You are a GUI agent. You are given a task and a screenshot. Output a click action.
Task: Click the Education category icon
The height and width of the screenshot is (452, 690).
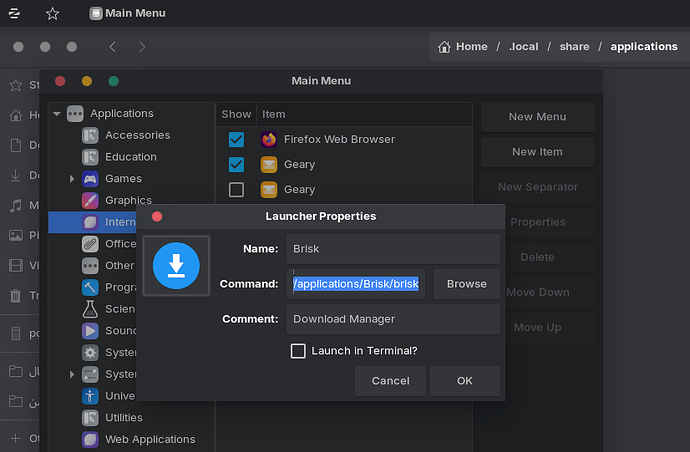pyautogui.click(x=90, y=157)
